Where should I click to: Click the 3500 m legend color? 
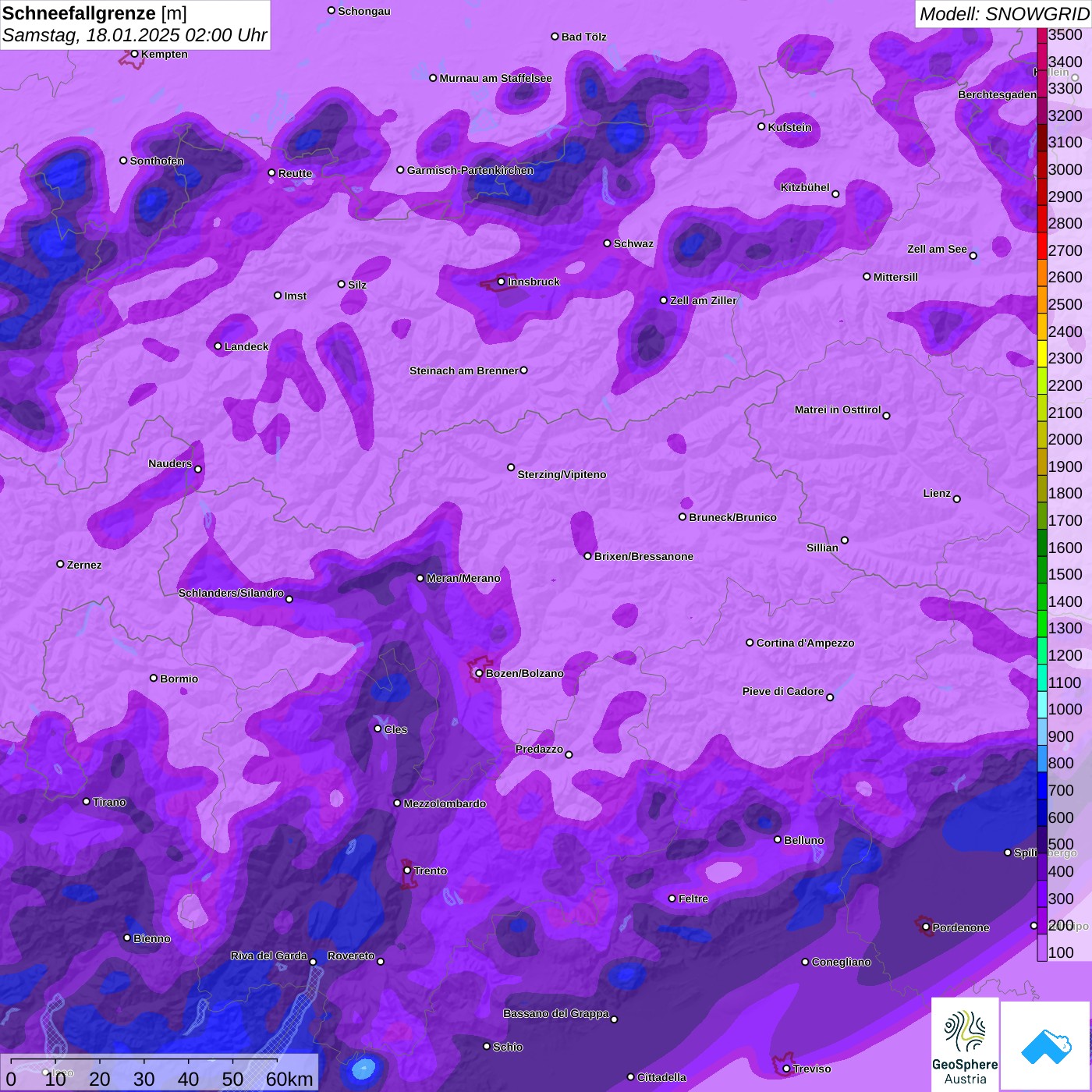pyautogui.click(x=1042, y=34)
